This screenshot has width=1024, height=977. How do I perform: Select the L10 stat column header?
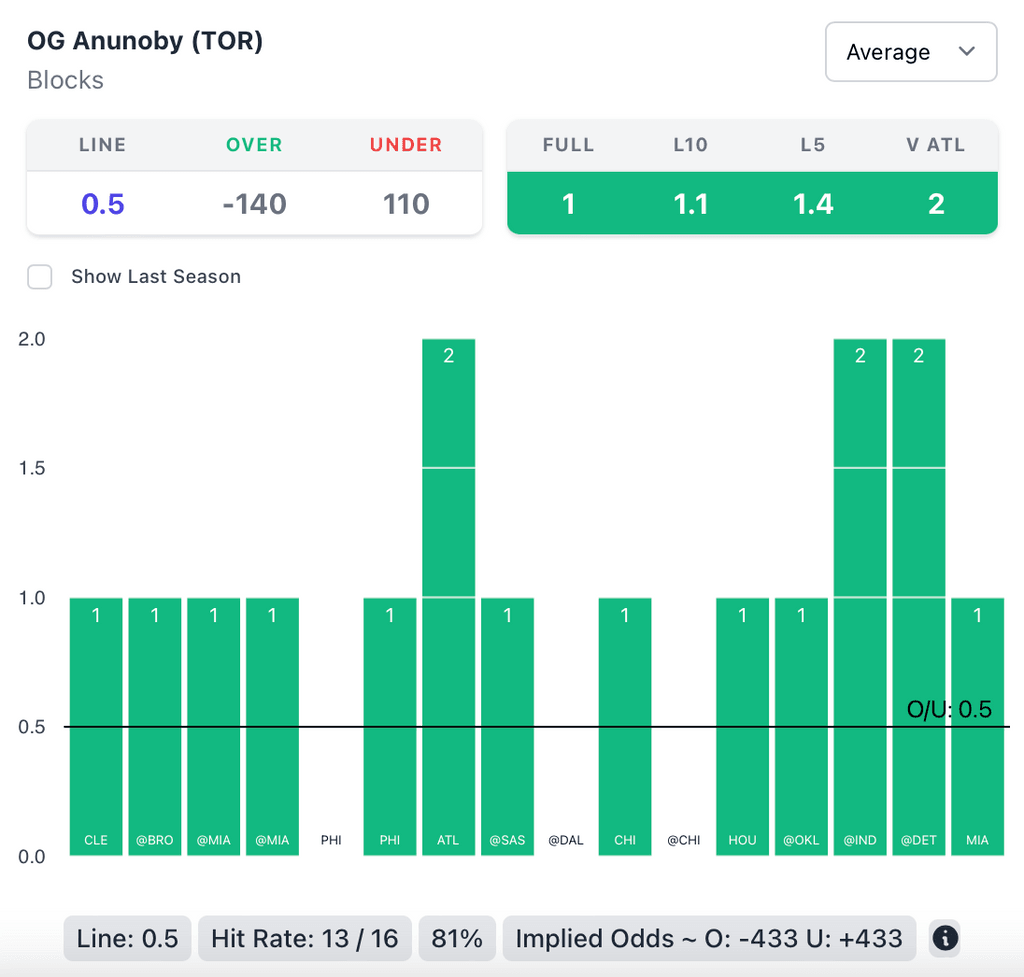click(691, 144)
